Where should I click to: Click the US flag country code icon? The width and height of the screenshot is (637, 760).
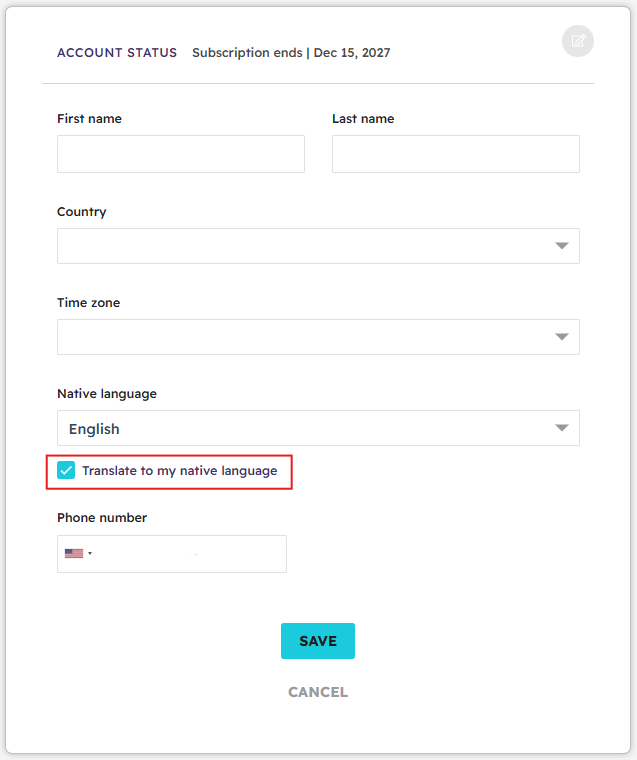click(74, 554)
